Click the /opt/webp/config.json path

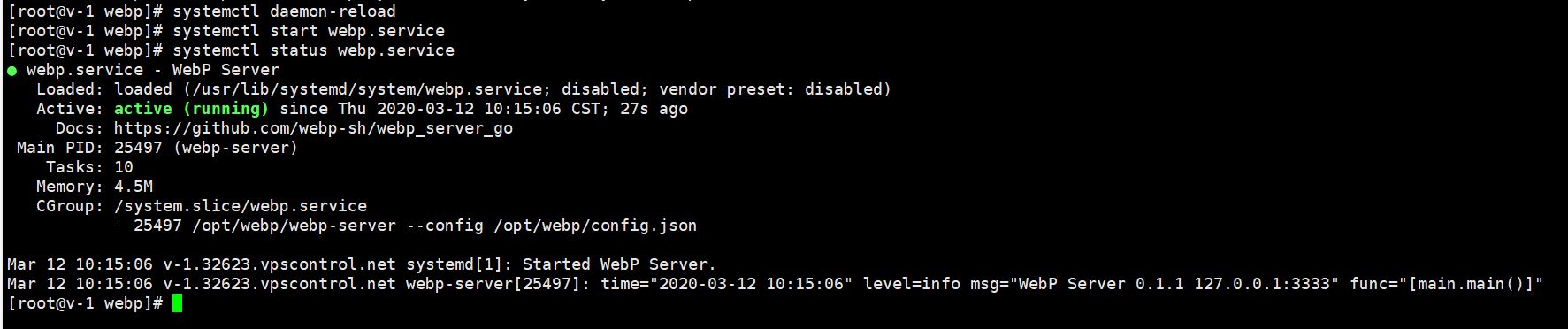(x=595, y=226)
